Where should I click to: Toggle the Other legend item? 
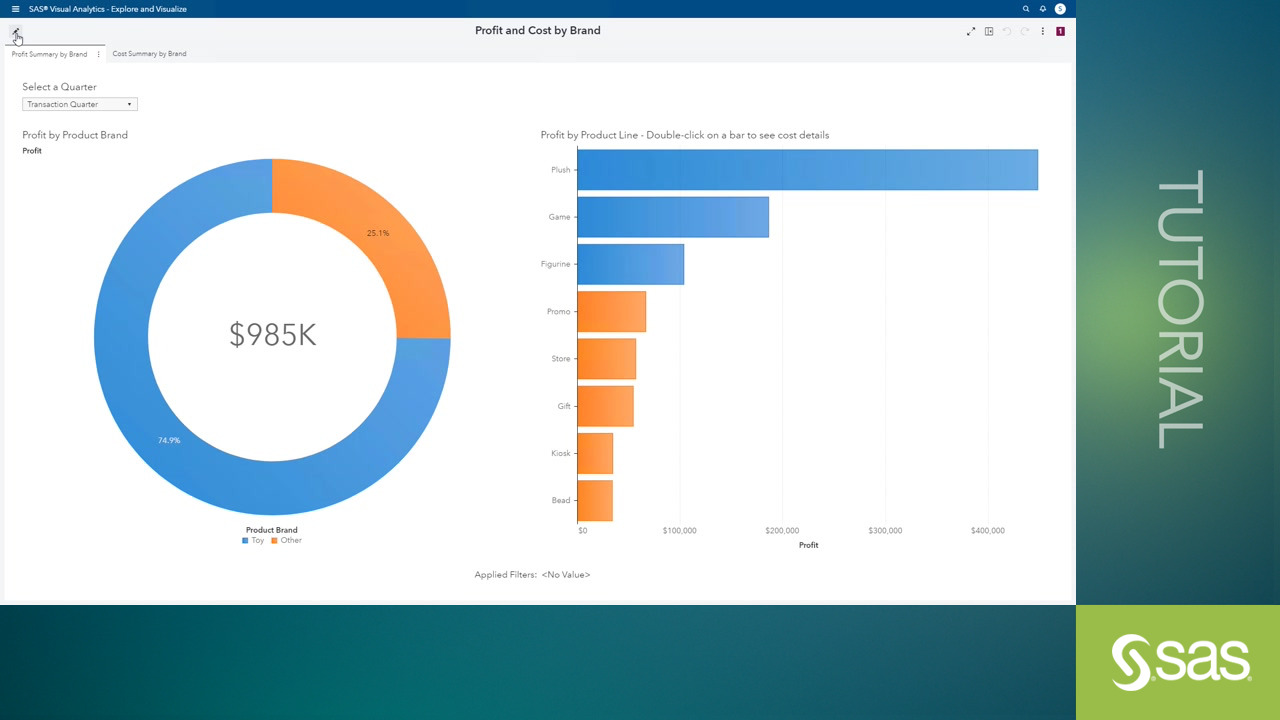[286, 540]
